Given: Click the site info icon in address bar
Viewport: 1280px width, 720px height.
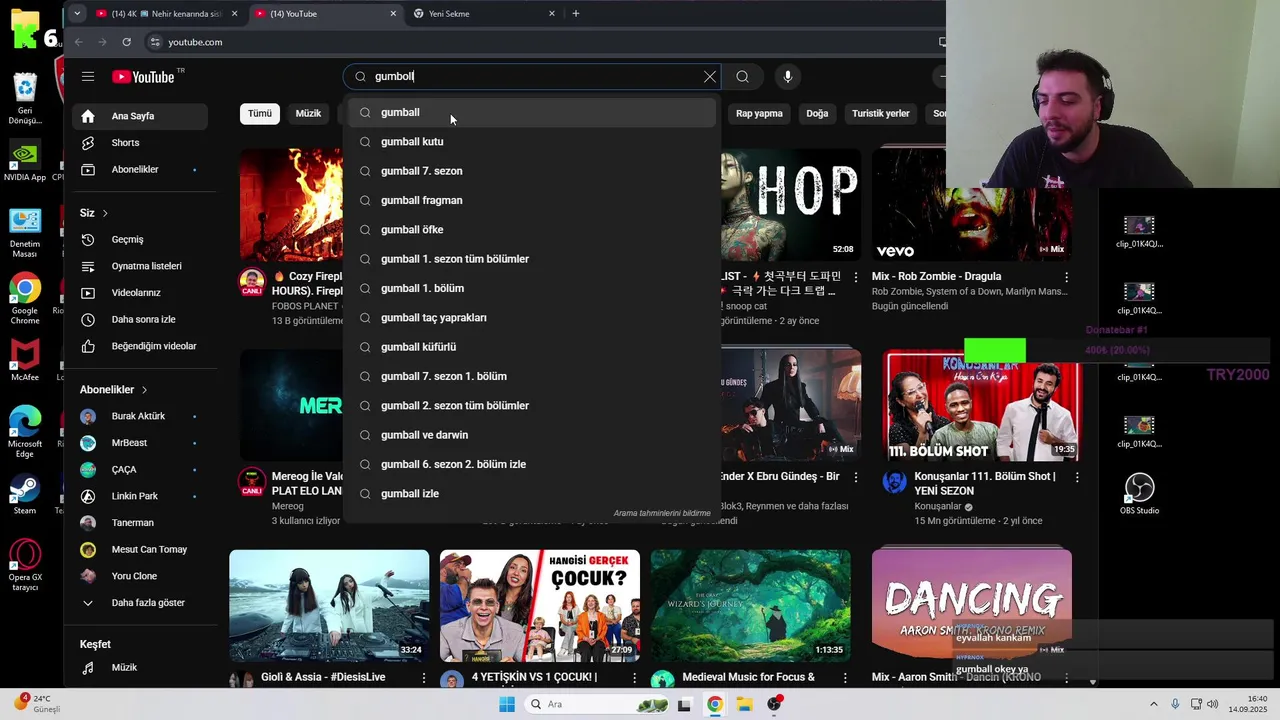Looking at the screenshot, I should tap(154, 42).
